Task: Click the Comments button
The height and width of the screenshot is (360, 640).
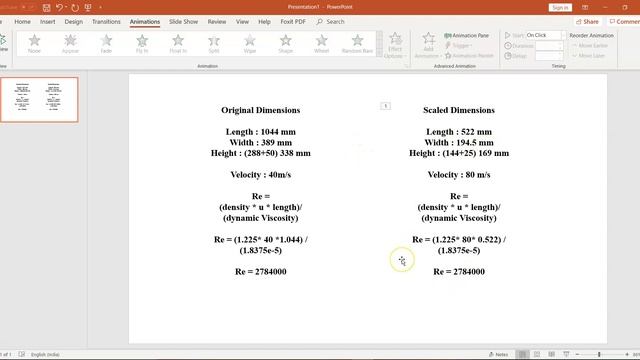Action: point(624,22)
